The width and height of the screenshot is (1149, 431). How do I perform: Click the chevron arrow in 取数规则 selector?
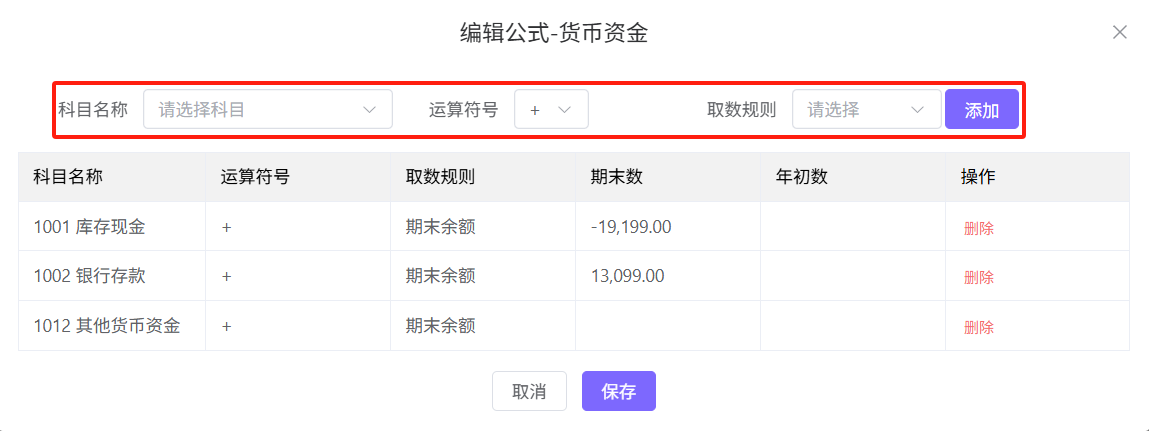(x=918, y=110)
